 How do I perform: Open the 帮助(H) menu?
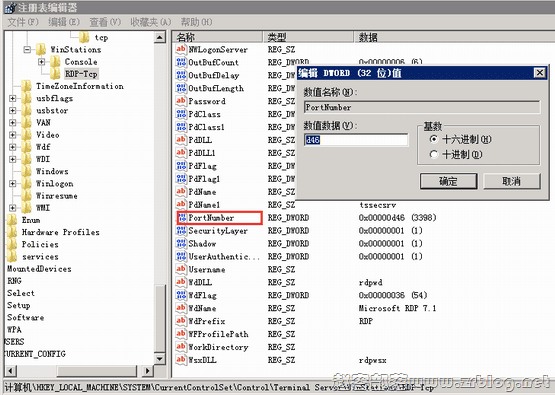click(x=196, y=22)
